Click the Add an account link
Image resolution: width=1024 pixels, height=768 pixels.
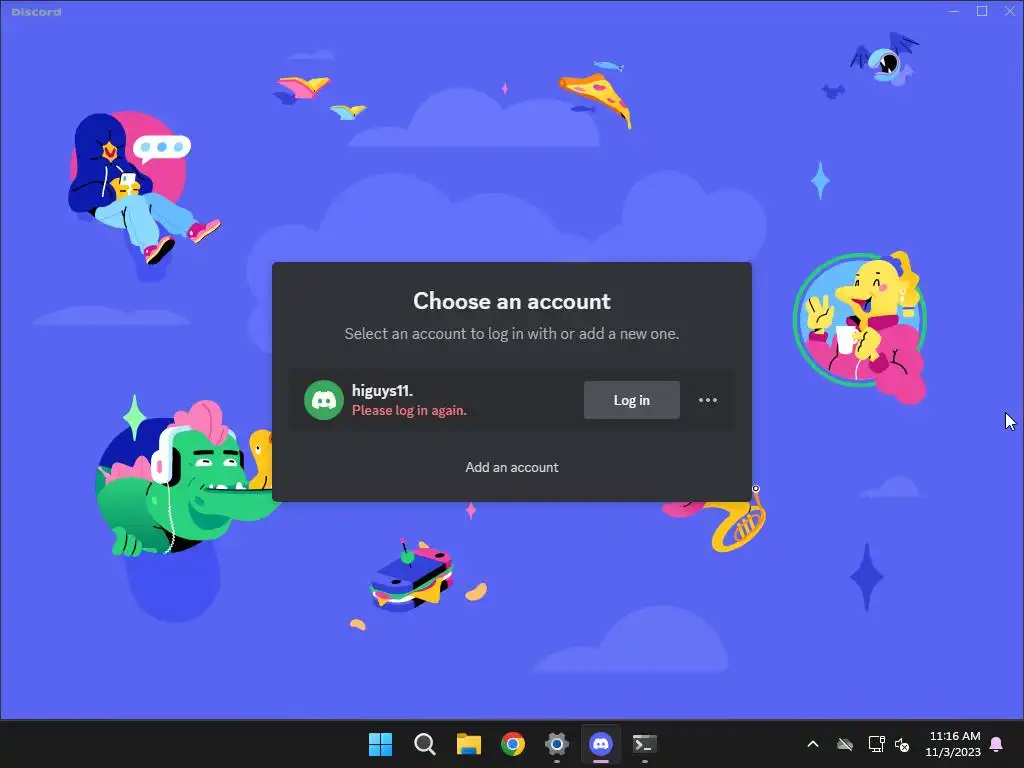pyautogui.click(x=512, y=468)
